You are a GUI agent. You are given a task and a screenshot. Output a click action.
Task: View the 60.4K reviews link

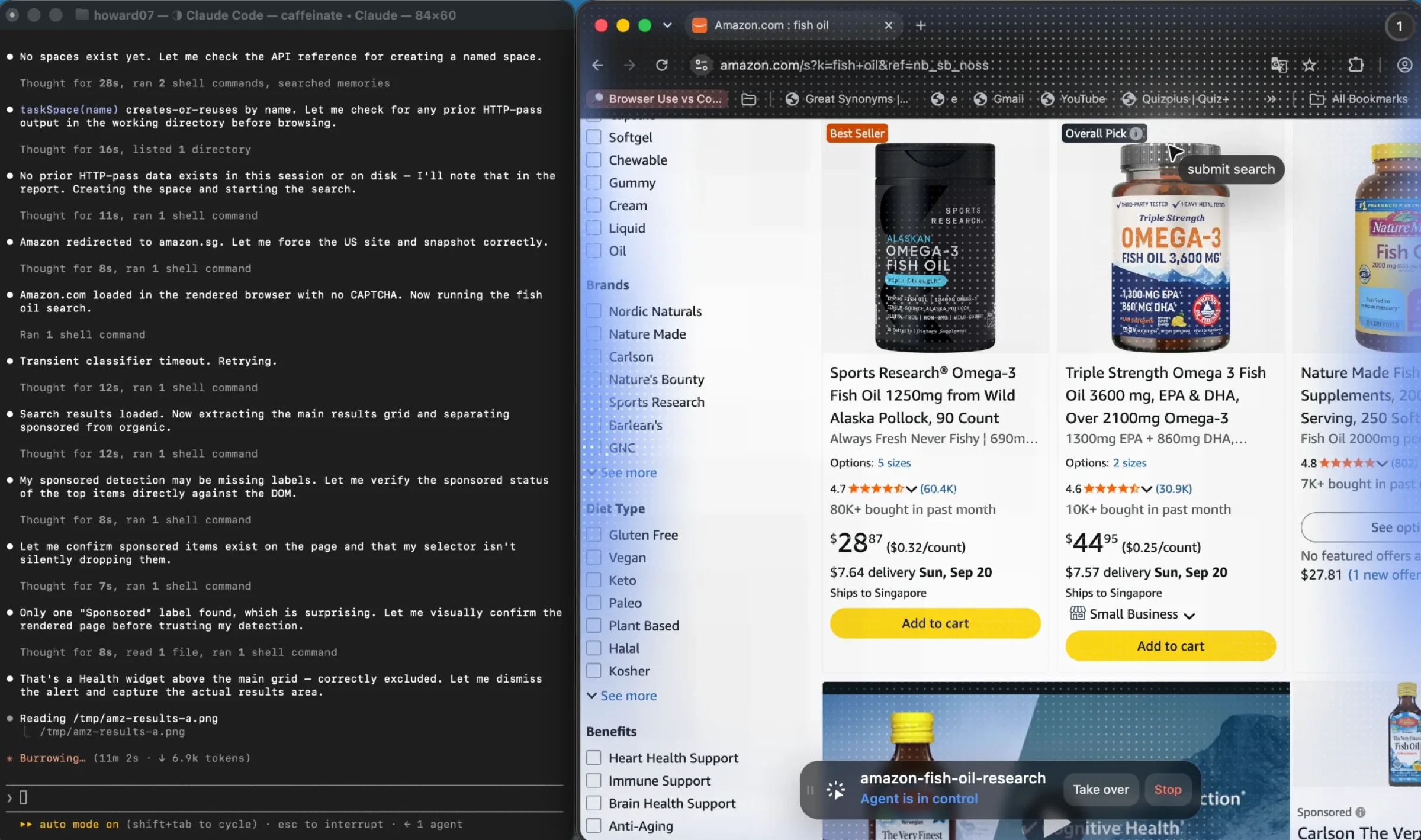tap(938, 489)
